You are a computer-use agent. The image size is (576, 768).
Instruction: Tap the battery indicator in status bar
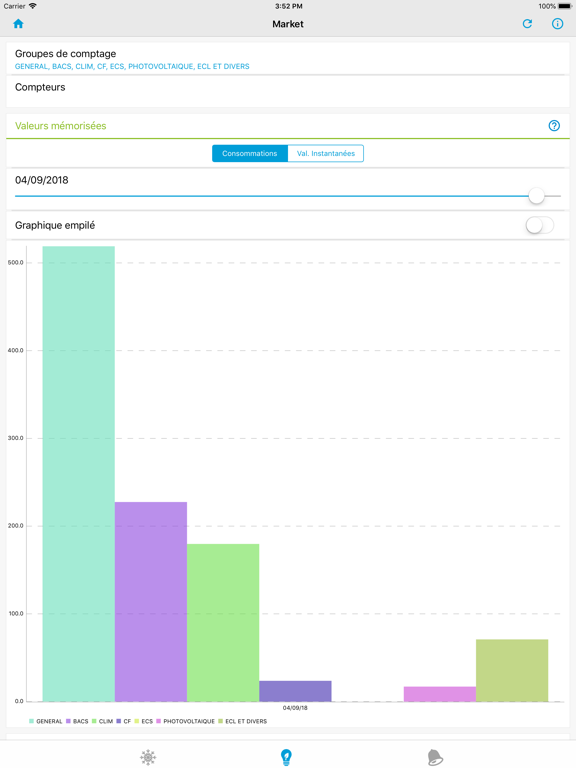[565, 6]
